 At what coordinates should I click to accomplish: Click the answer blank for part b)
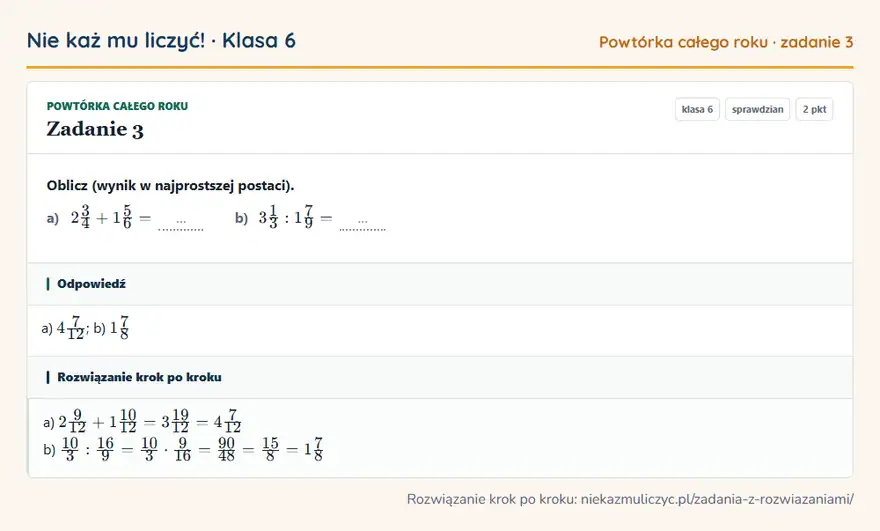363,222
